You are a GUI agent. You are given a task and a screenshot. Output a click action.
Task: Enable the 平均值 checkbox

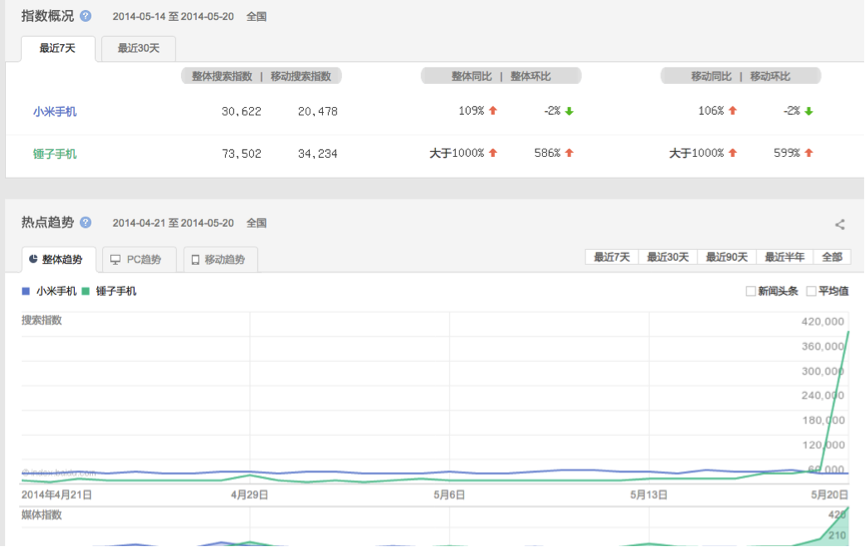(811, 291)
